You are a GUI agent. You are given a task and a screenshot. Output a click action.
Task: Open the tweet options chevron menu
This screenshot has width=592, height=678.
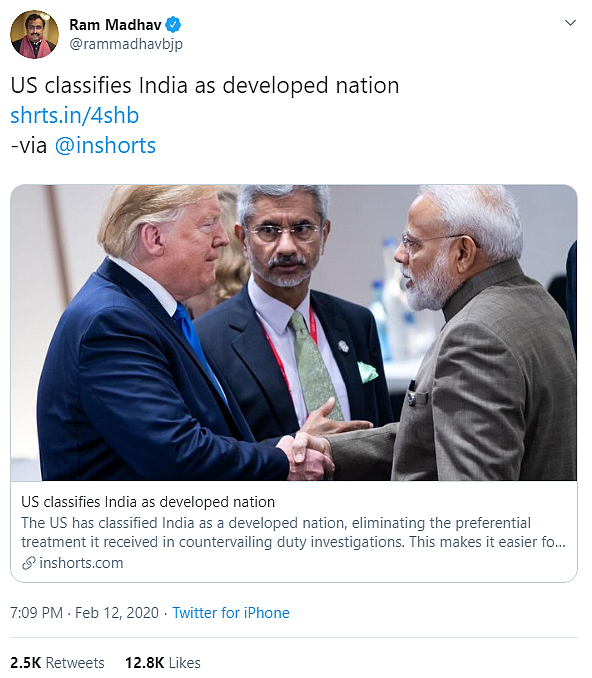pos(570,23)
